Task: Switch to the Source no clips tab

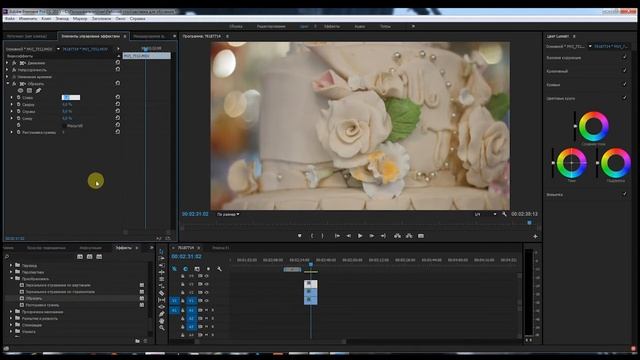Action: (x=27, y=36)
